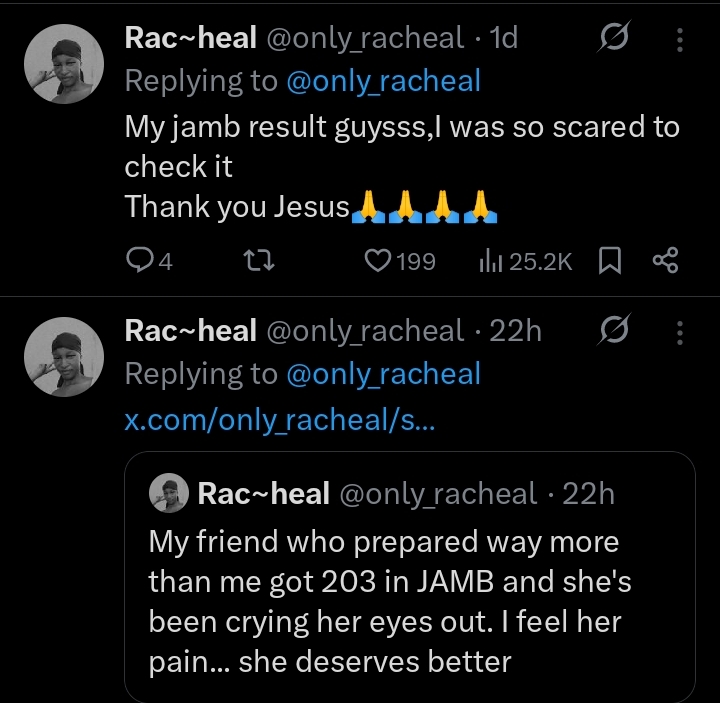Screen dimensions: 720x703
Task: Click the 1d timestamp on first tweet
Action: [x=504, y=38]
